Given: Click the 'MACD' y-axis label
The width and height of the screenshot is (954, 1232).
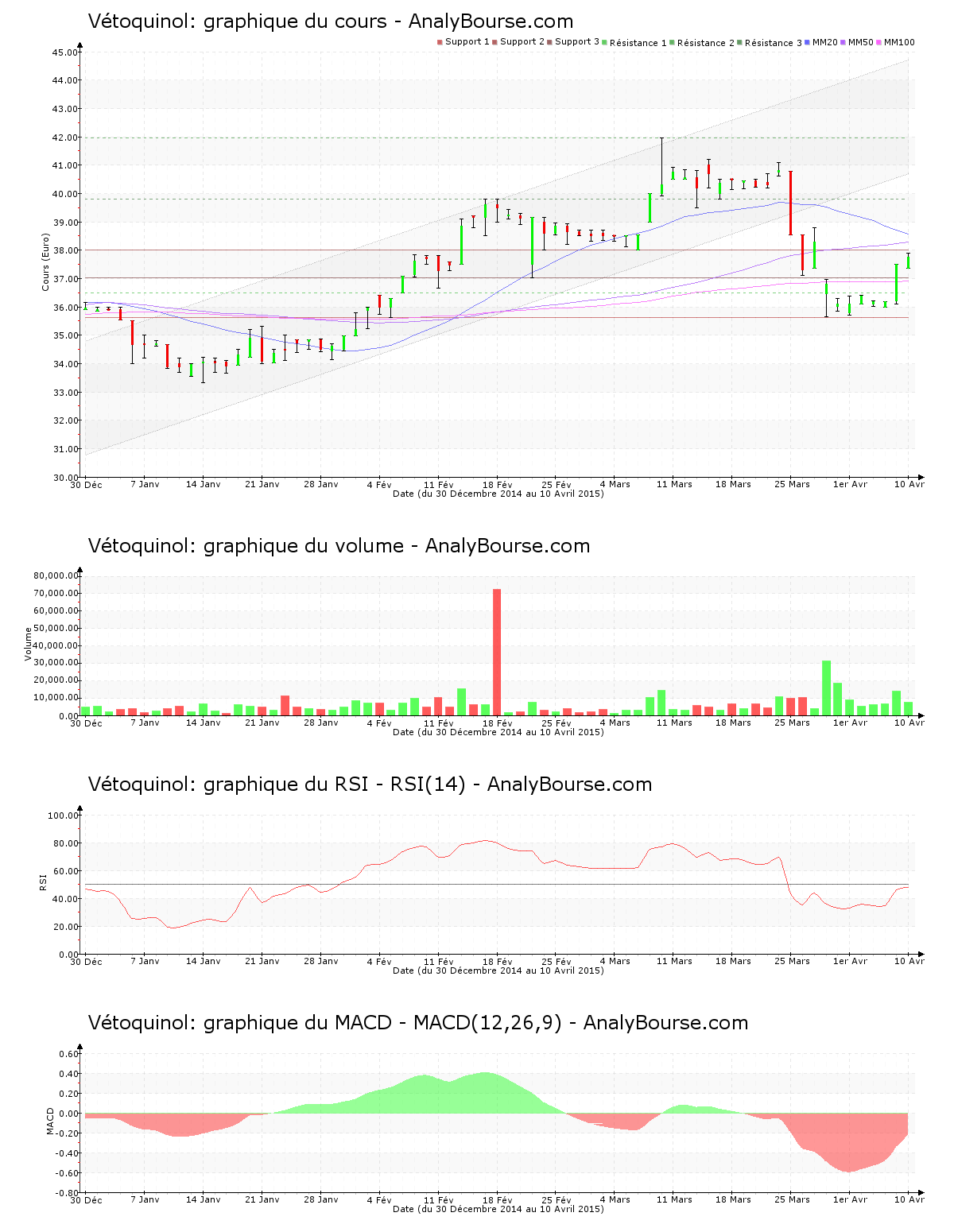Looking at the screenshot, I should 50,1121.
